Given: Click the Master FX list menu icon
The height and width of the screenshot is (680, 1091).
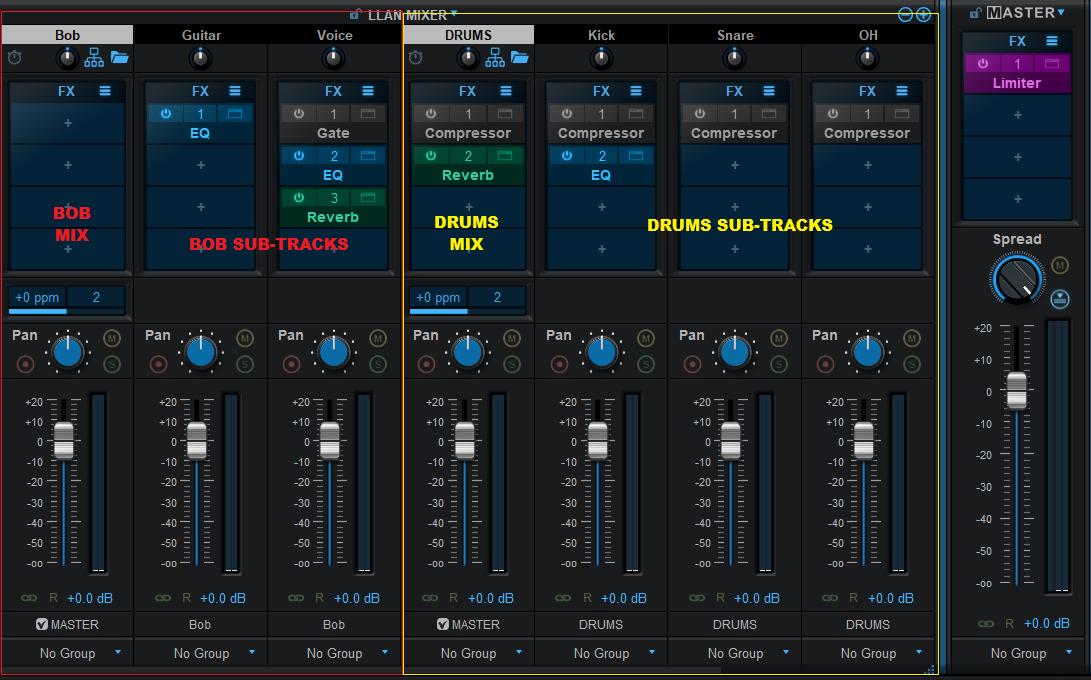Looking at the screenshot, I should tap(1052, 41).
